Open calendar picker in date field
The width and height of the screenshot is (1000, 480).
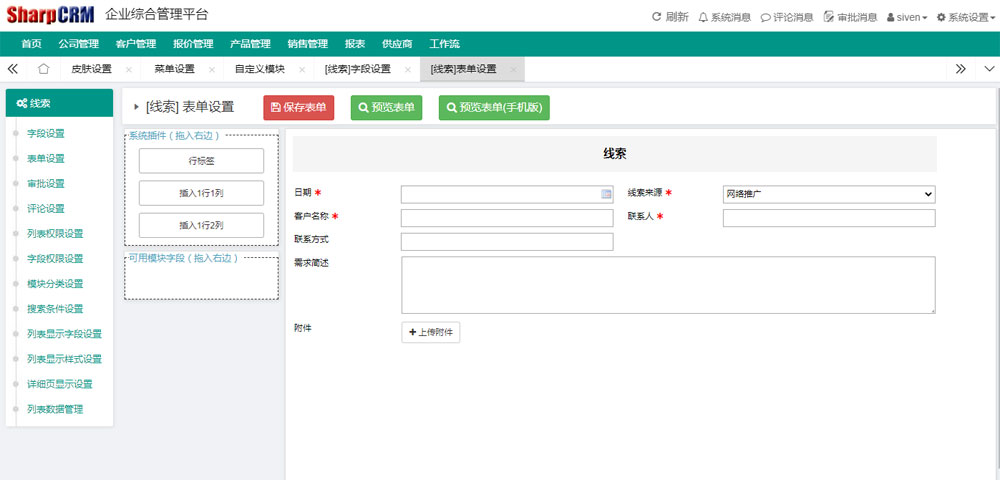tap(606, 194)
